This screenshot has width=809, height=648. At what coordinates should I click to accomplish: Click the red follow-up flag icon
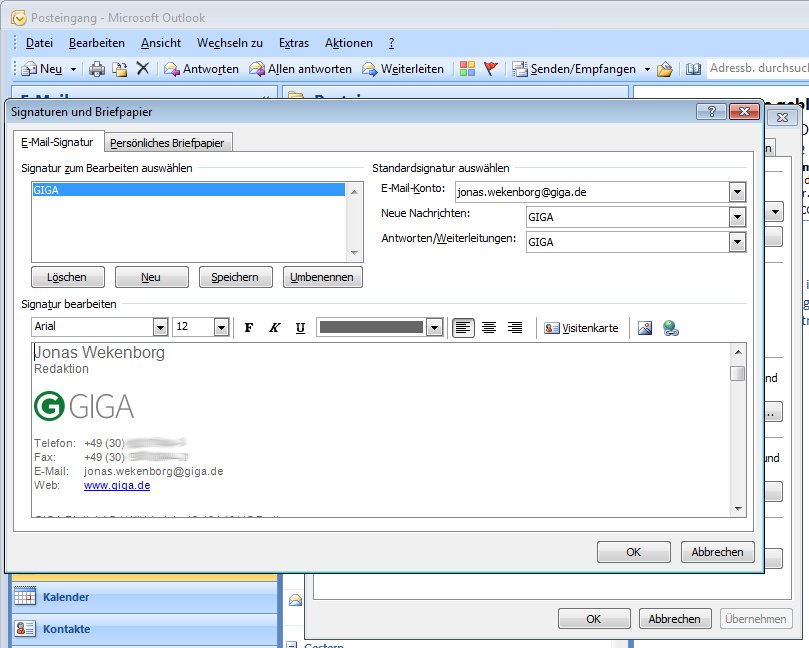pos(491,69)
